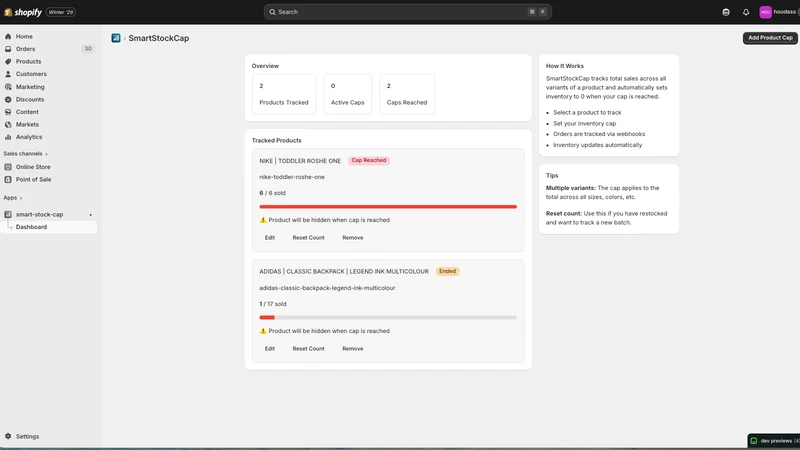Open the houdass account menu
The height and width of the screenshot is (450, 800).
(779, 12)
